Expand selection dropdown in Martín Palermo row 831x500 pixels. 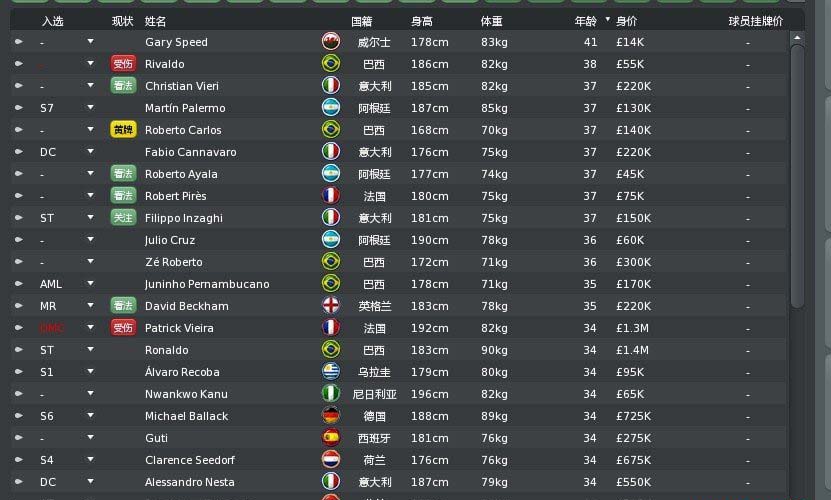click(90, 107)
